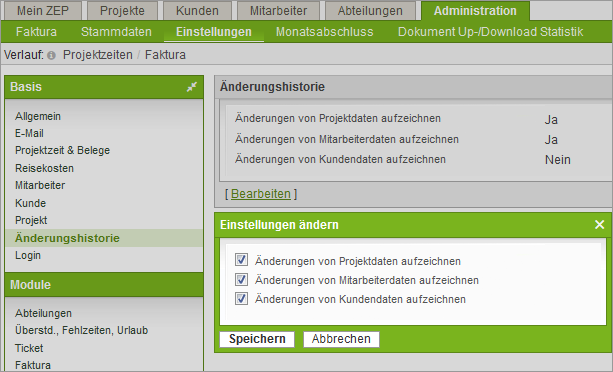
Task: Click the Nein value for Kundendaten
Action: coord(558,159)
